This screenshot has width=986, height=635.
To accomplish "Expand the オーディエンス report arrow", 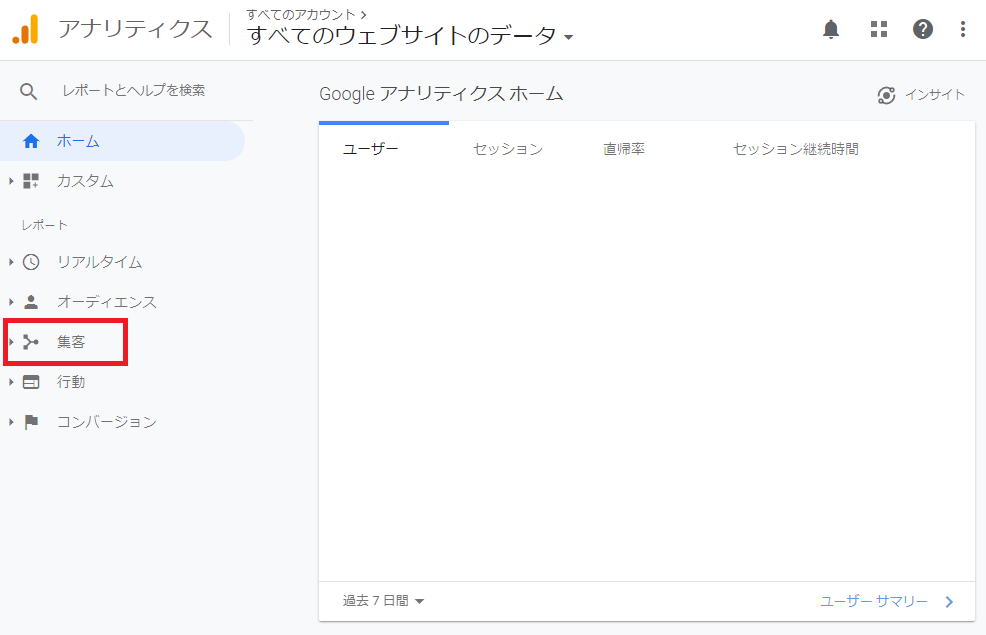I will click(11, 302).
